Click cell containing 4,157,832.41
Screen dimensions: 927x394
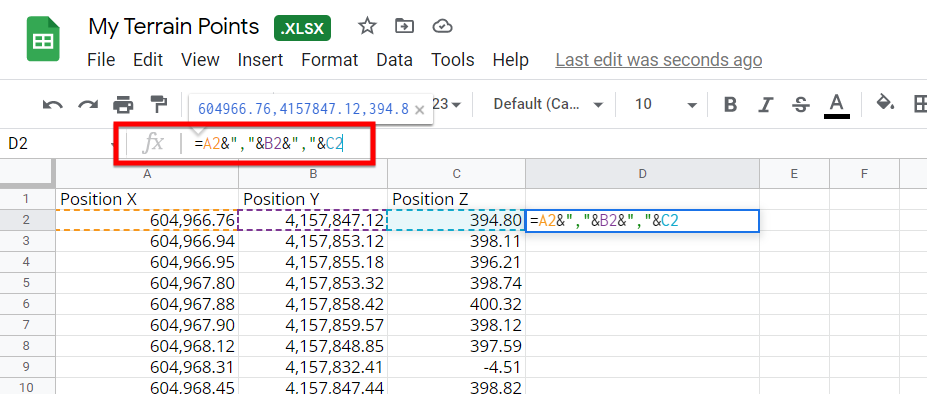(x=313, y=367)
